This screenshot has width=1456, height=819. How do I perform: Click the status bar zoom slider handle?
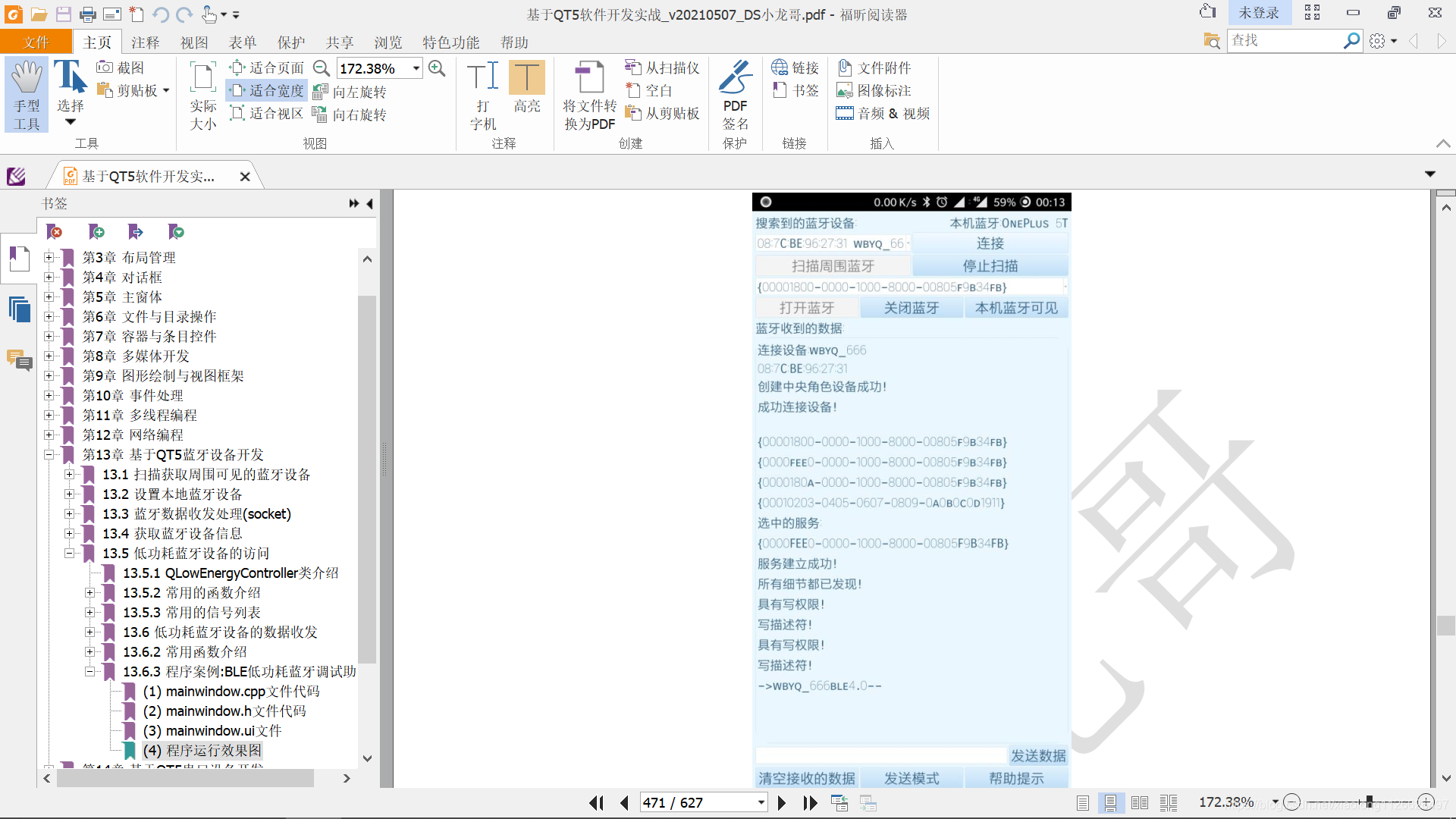pos(1370,802)
